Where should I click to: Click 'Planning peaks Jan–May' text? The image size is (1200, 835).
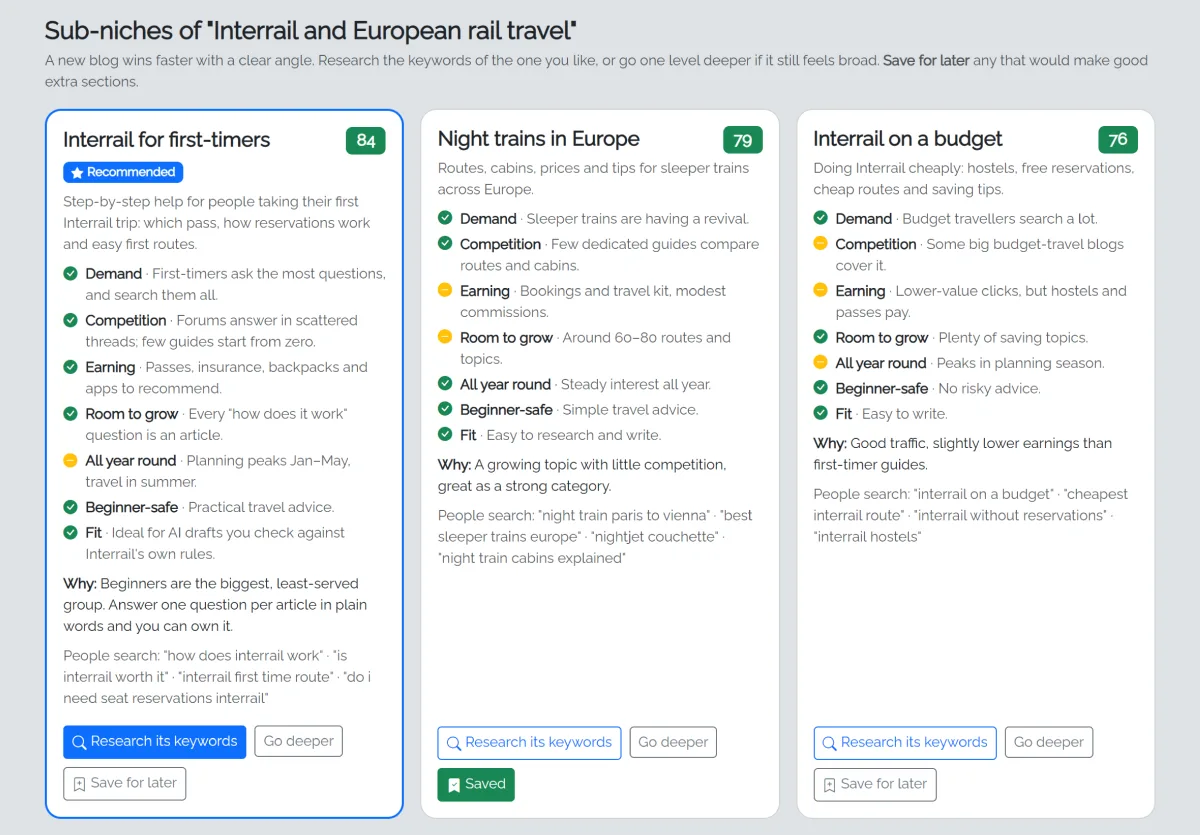[x=268, y=461]
